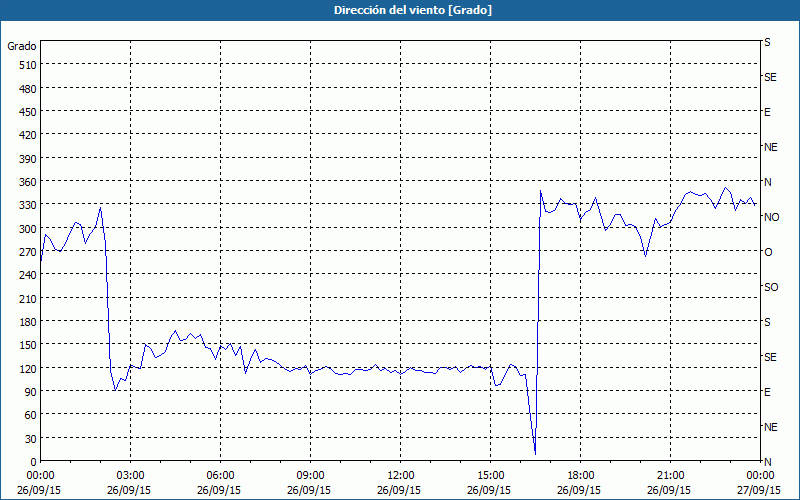Image resolution: width=800 pixels, height=500 pixels.
Task: Select the 270 degree axis label
Action: pyautogui.click(x=28, y=252)
